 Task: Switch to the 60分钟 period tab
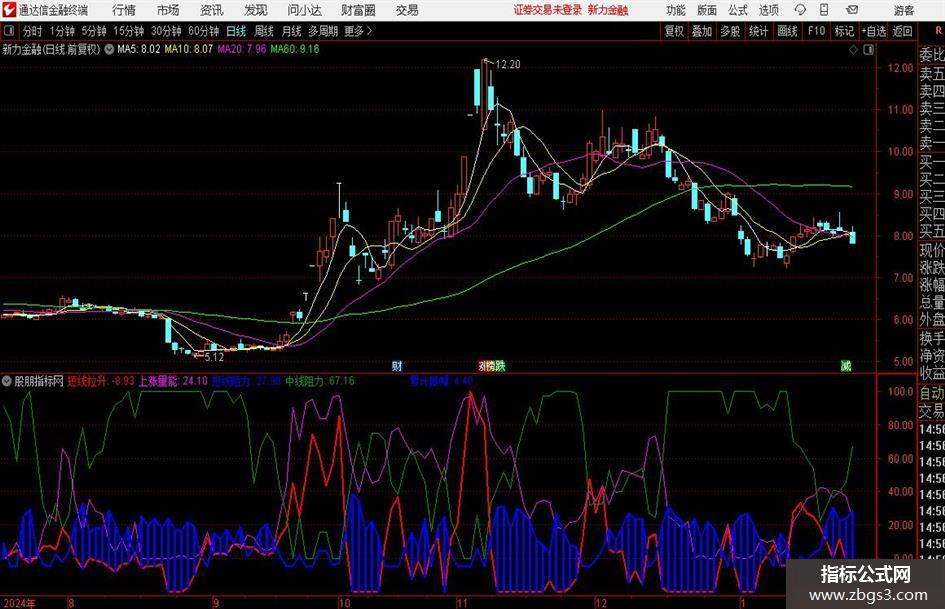pos(203,31)
